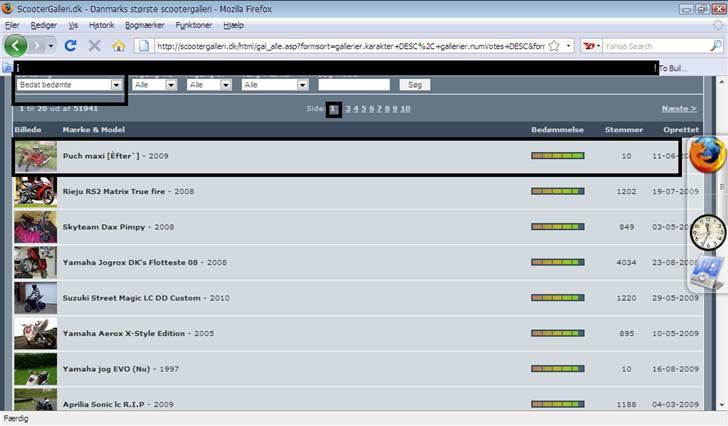The image size is (728, 426).
Task: Click the rating bar in the Yamaha Jogrox row
Action: 558,262
